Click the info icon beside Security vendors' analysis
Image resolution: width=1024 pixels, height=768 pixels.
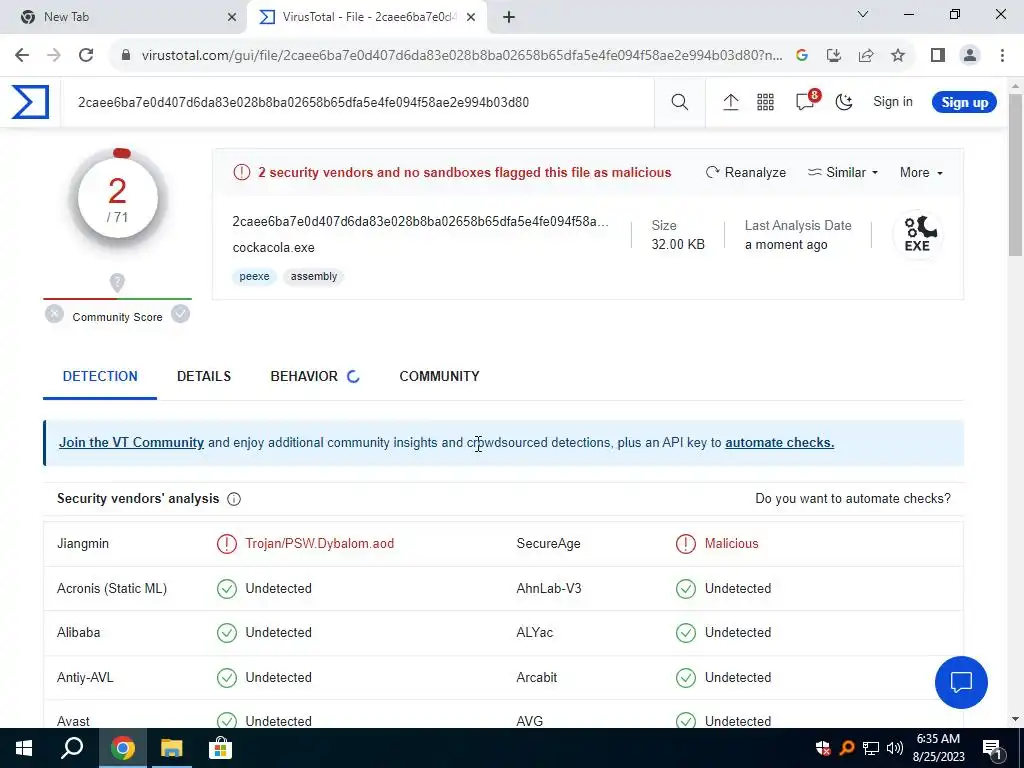tap(234, 499)
